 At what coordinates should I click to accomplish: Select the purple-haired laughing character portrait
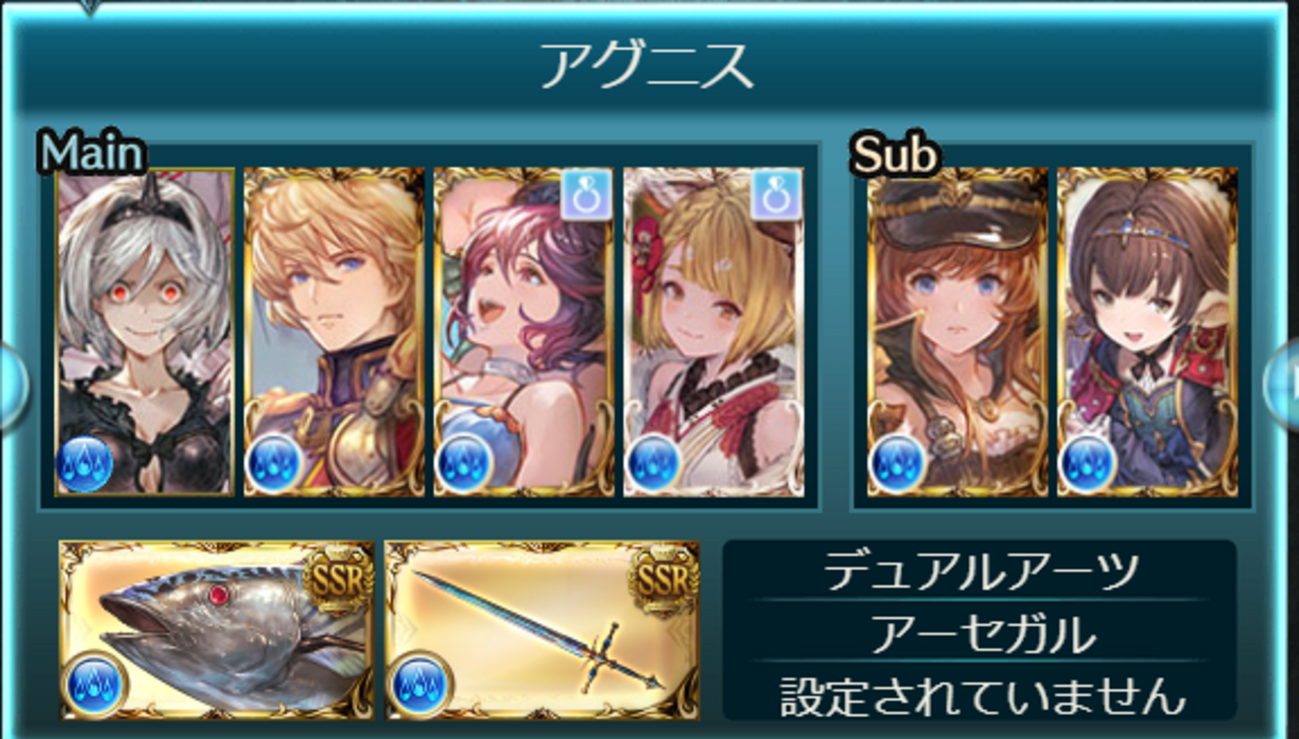[x=524, y=332]
